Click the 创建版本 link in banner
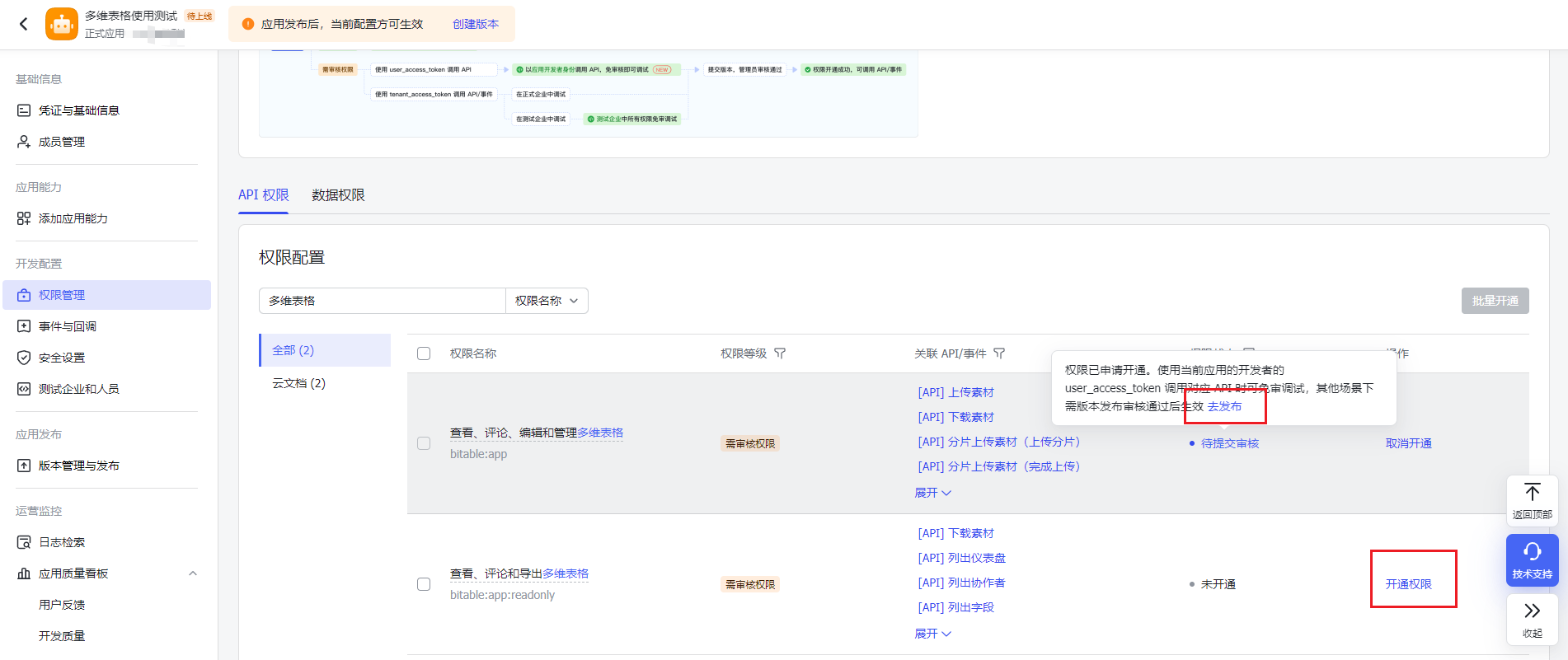Image resolution: width=1568 pixels, height=660 pixels. coord(476,24)
